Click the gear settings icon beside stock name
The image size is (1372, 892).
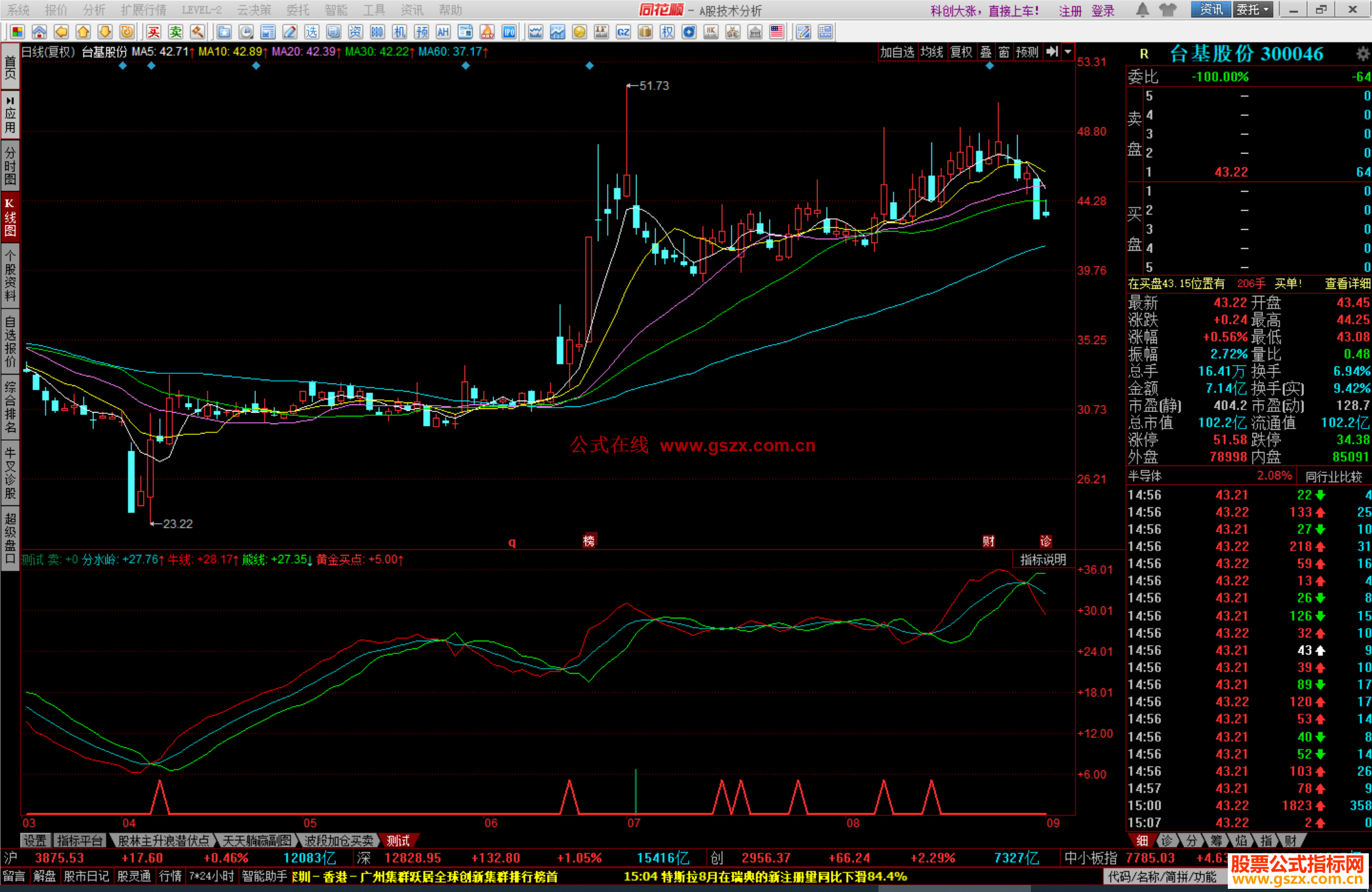pyautogui.click(x=1362, y=54)
